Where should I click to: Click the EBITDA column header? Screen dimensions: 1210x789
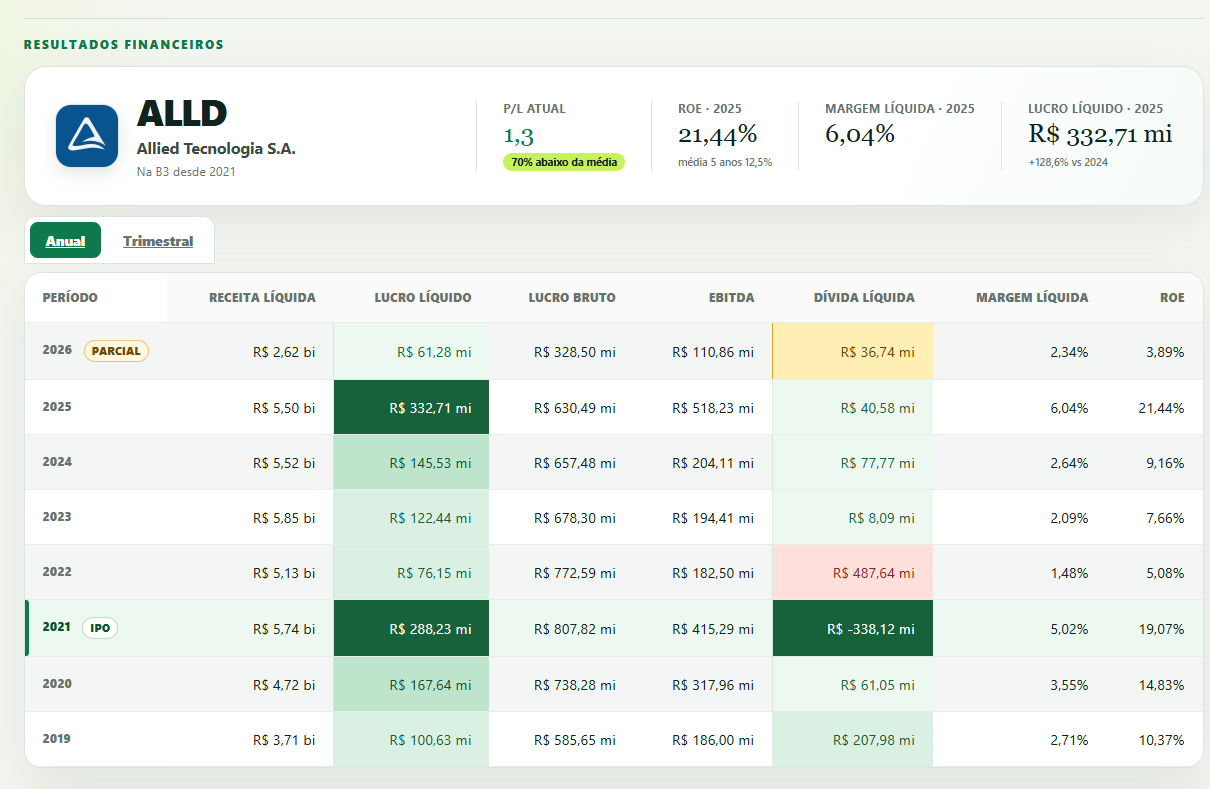pyautogui.click(x=732, y=297)
